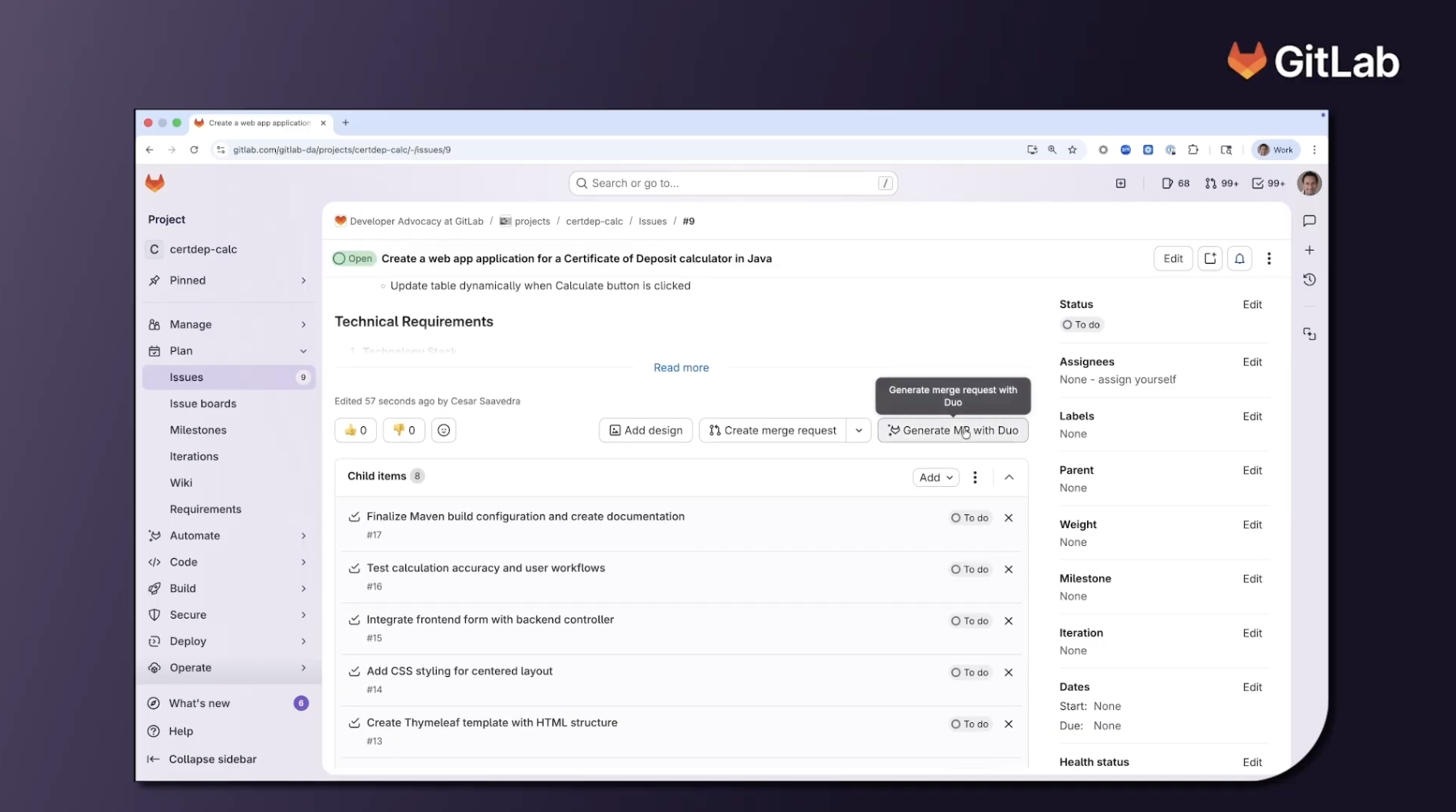Open the merge requests list icon
The height and width of the screenshot is (812, 1456).
1221,183
